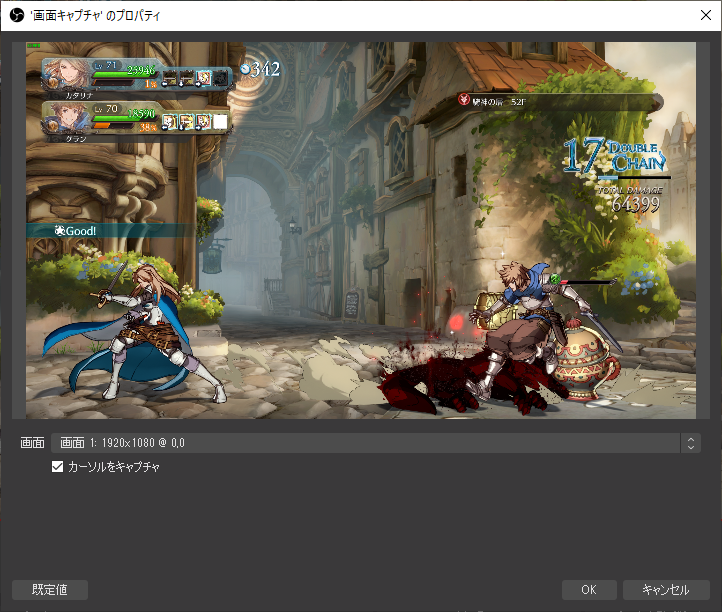
Task: Click the DOUBLE CHAIN text in preview
Action: pos(637,157)
